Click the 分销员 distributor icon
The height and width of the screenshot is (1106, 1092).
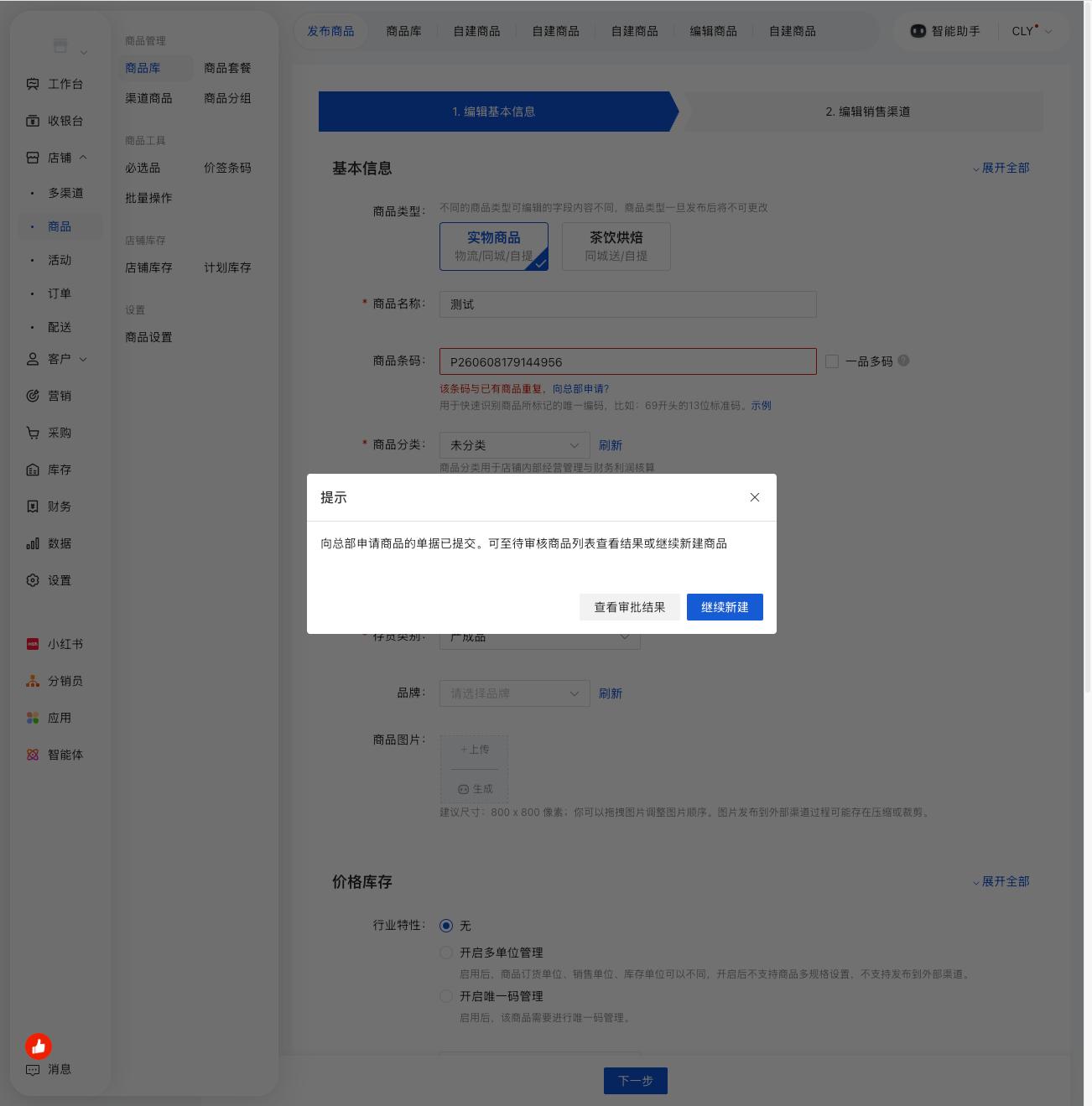pyautogui.click(x=33, y=681)
